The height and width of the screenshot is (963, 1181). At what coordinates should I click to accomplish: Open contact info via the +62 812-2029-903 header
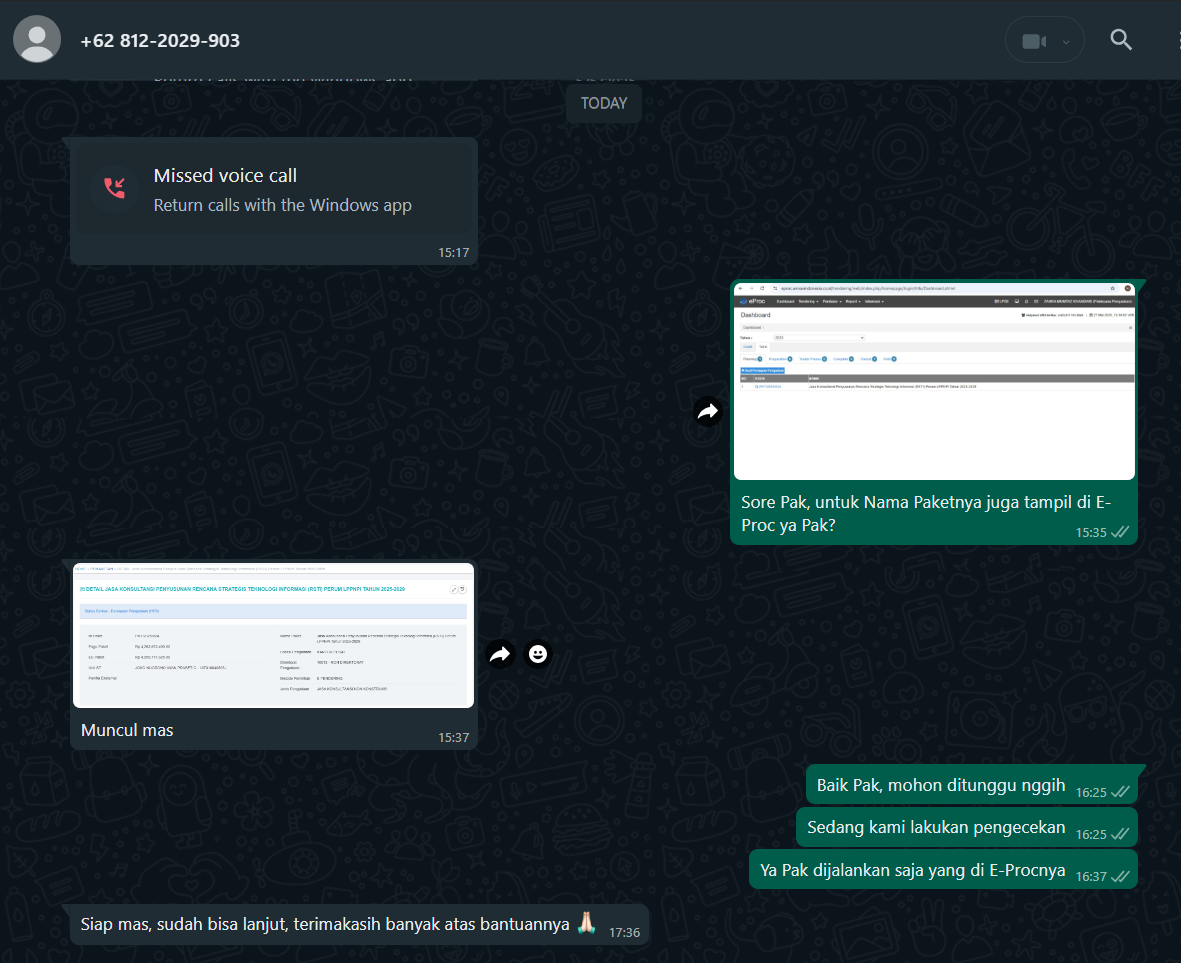coord(160,41)
